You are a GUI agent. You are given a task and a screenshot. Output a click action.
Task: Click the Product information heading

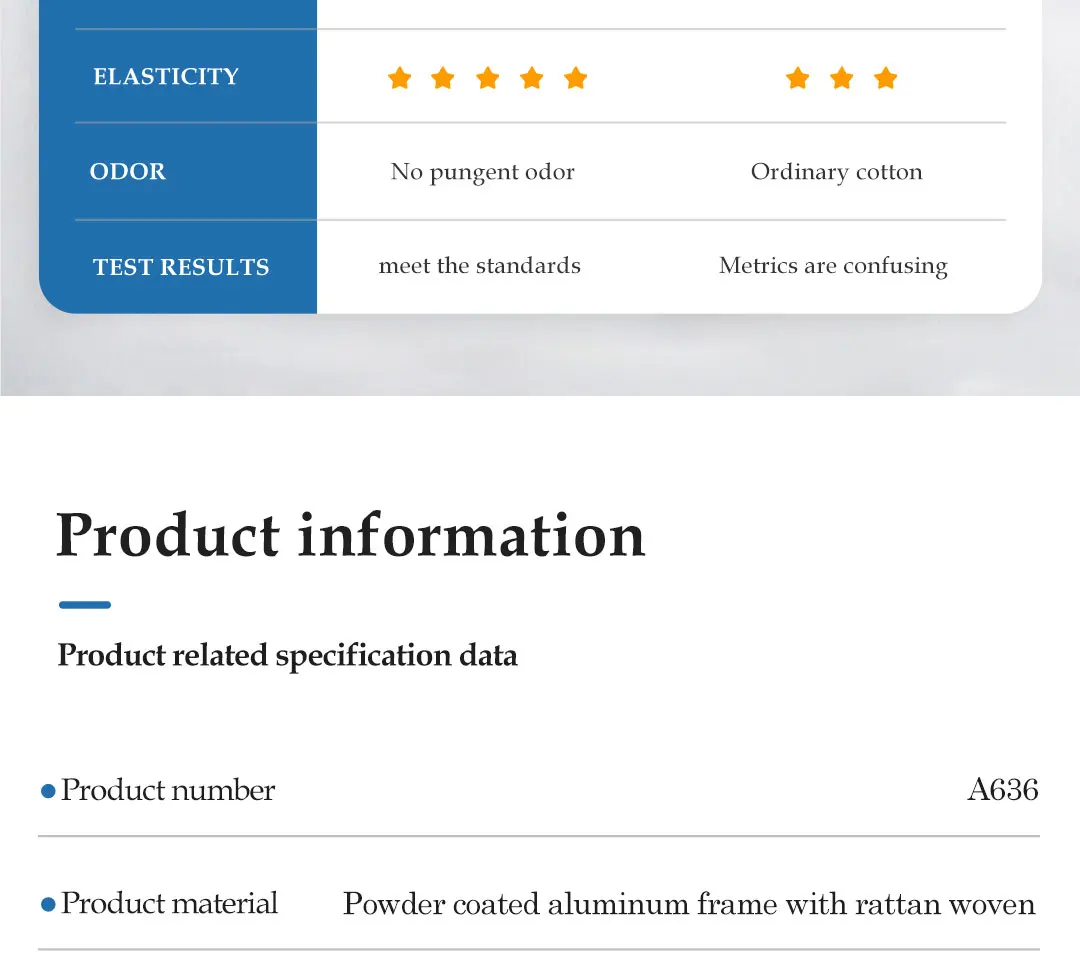[x=350, y=535]
